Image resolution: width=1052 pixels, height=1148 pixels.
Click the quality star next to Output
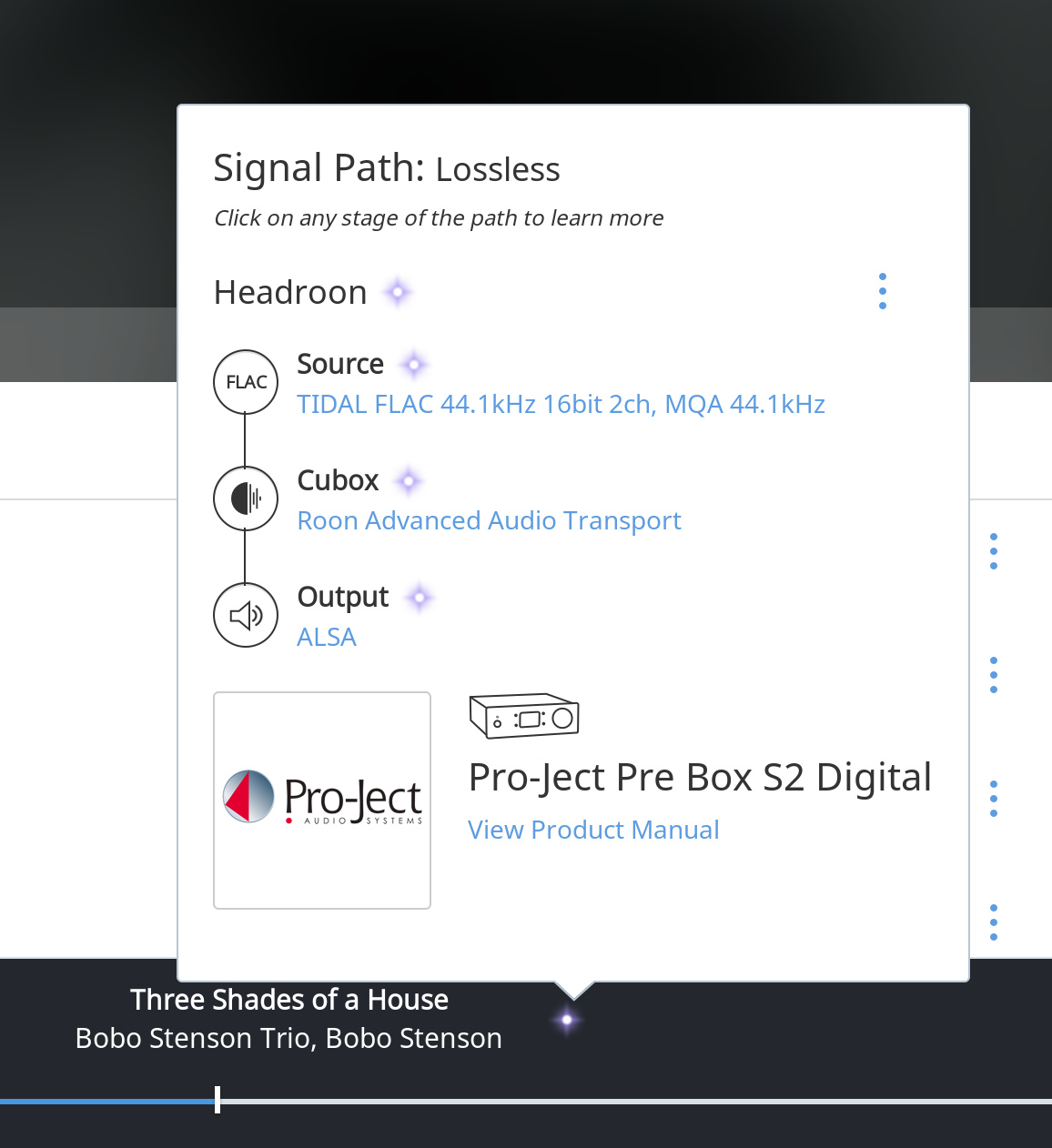(420, 598)
